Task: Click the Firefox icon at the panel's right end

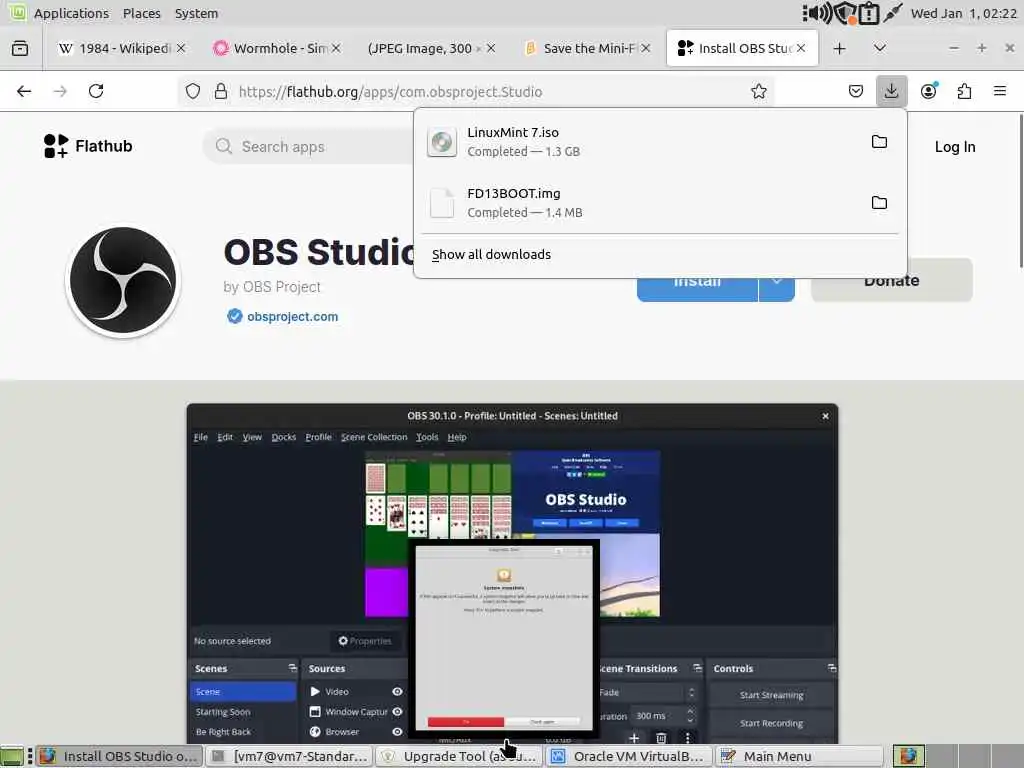Action: [908, 756]
